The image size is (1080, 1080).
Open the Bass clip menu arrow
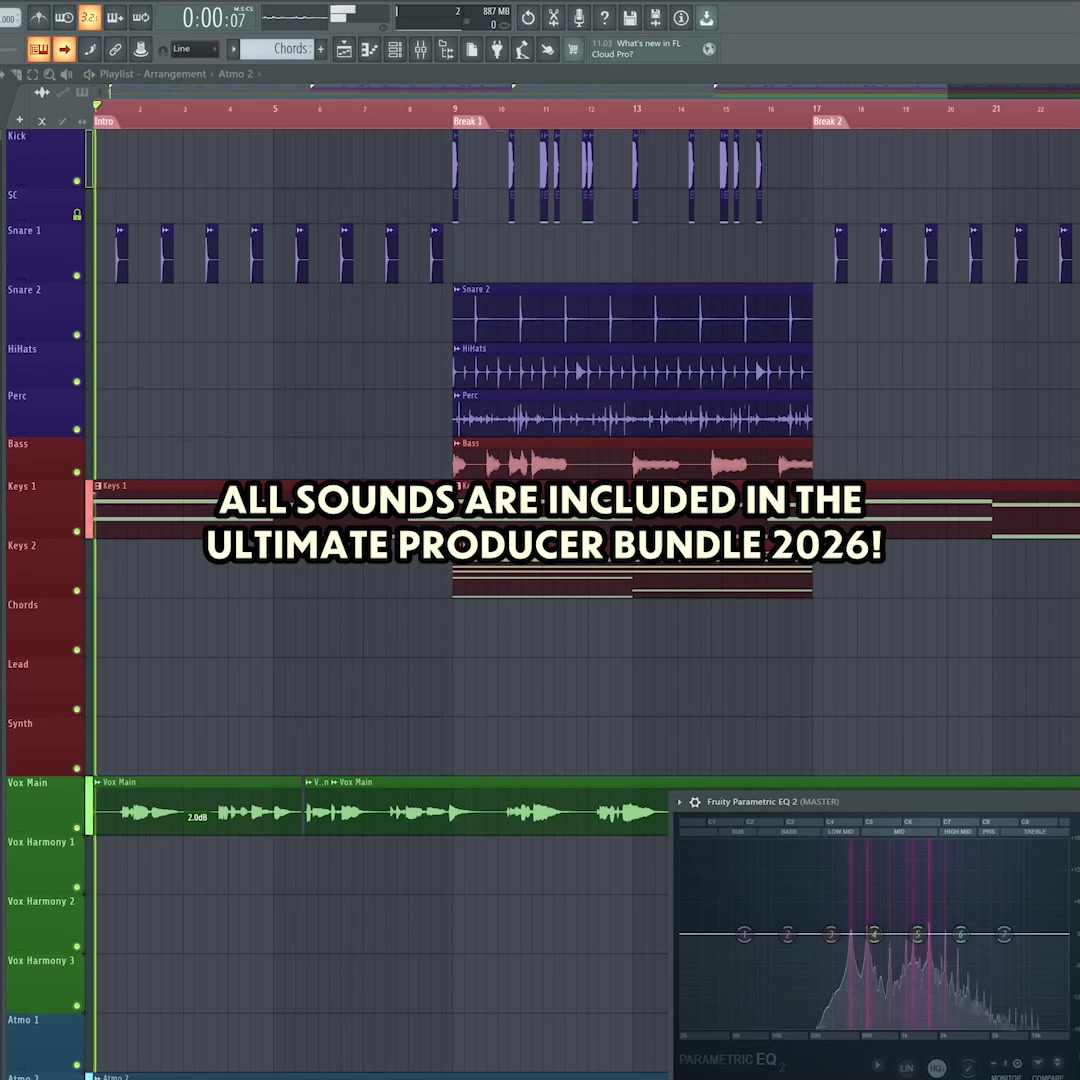[457, 443]
